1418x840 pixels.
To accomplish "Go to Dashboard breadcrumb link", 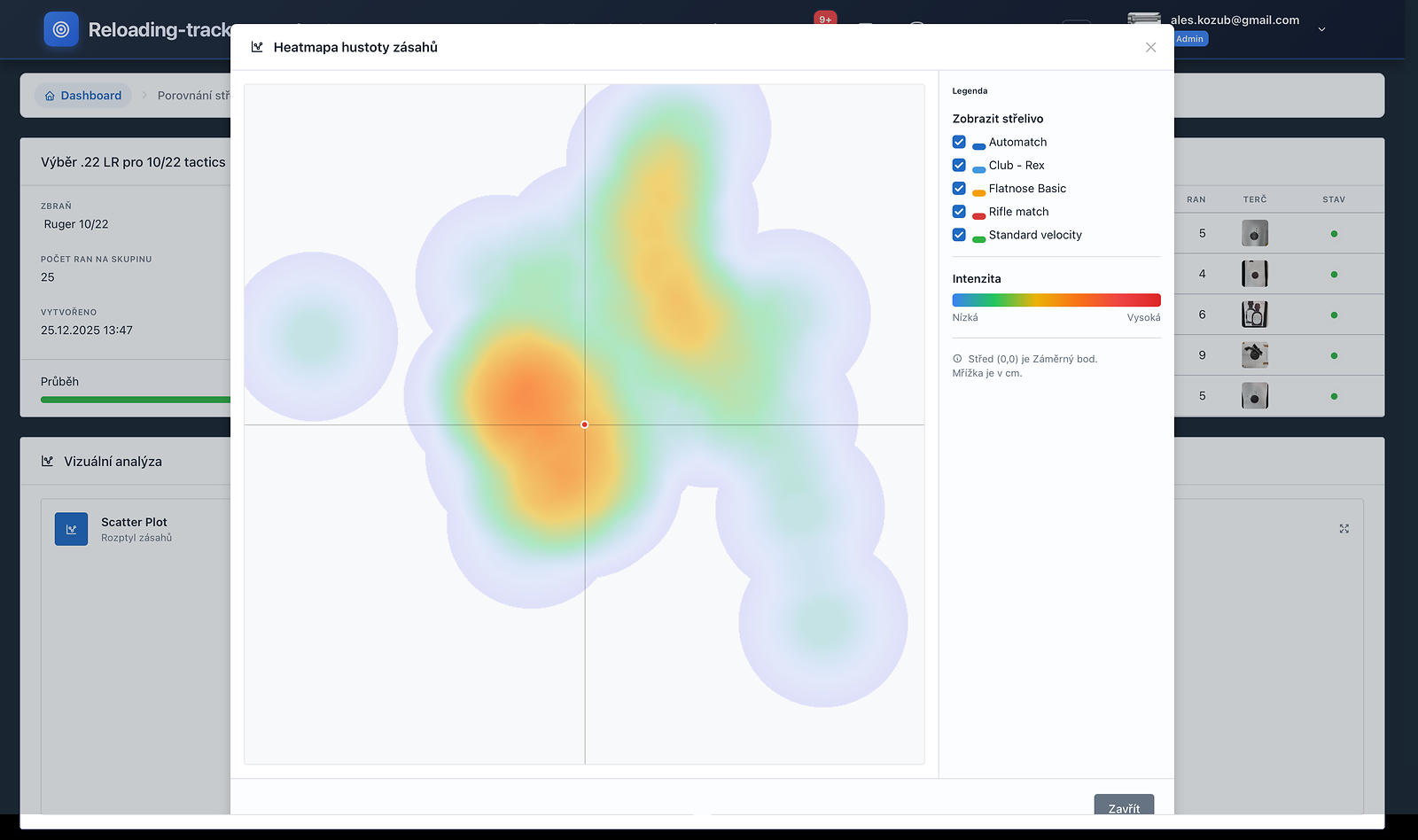I will pos(90,96).
